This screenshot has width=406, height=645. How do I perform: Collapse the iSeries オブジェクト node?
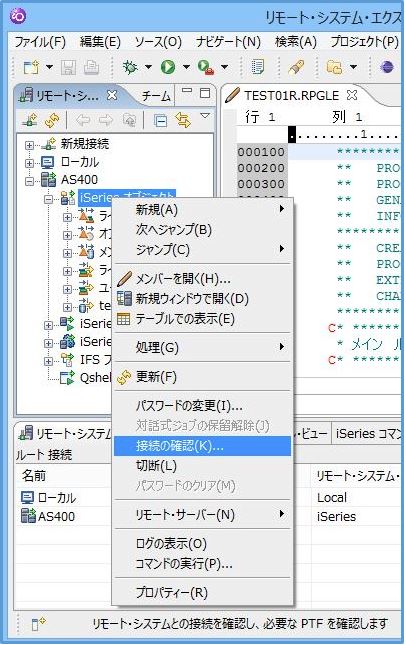49,199
